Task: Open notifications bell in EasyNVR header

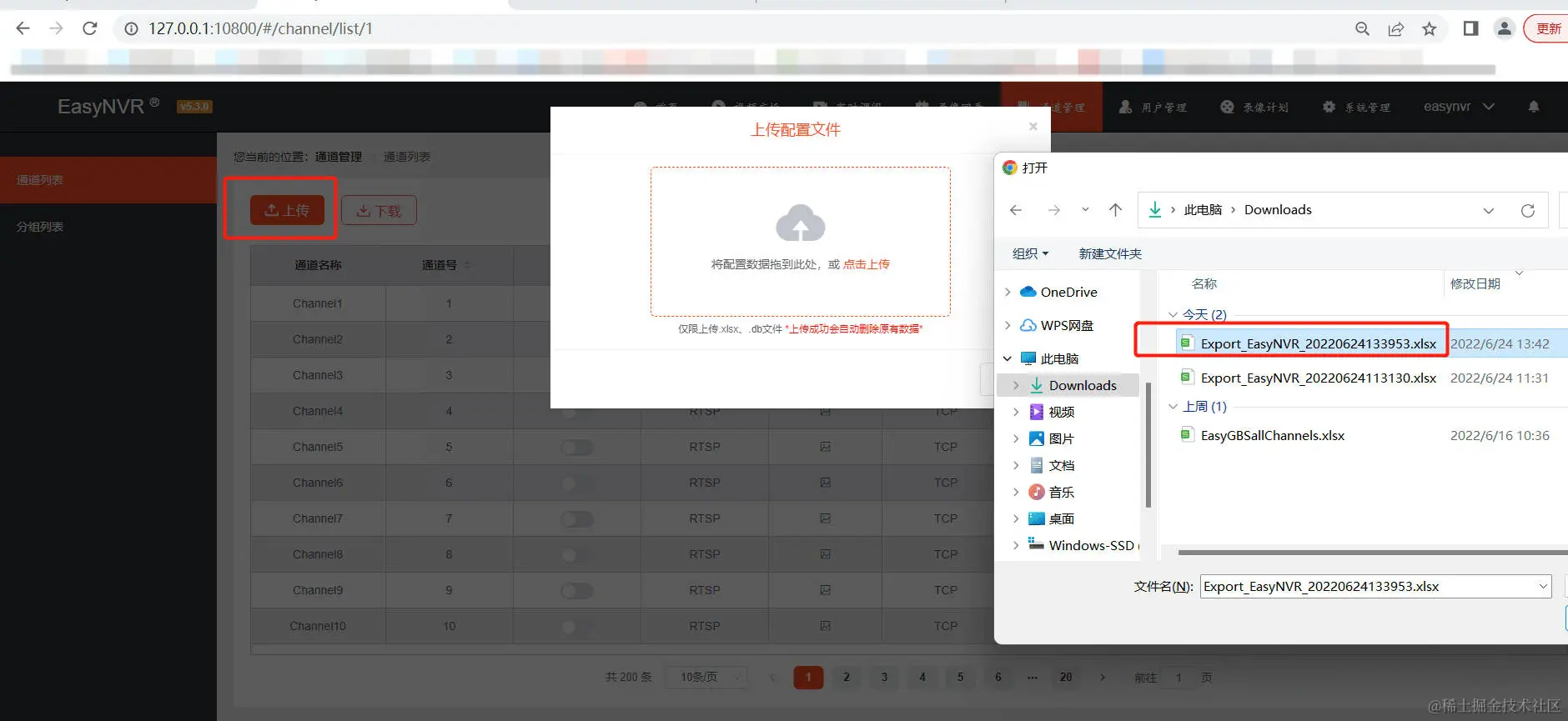Action: click(1534, 107)
